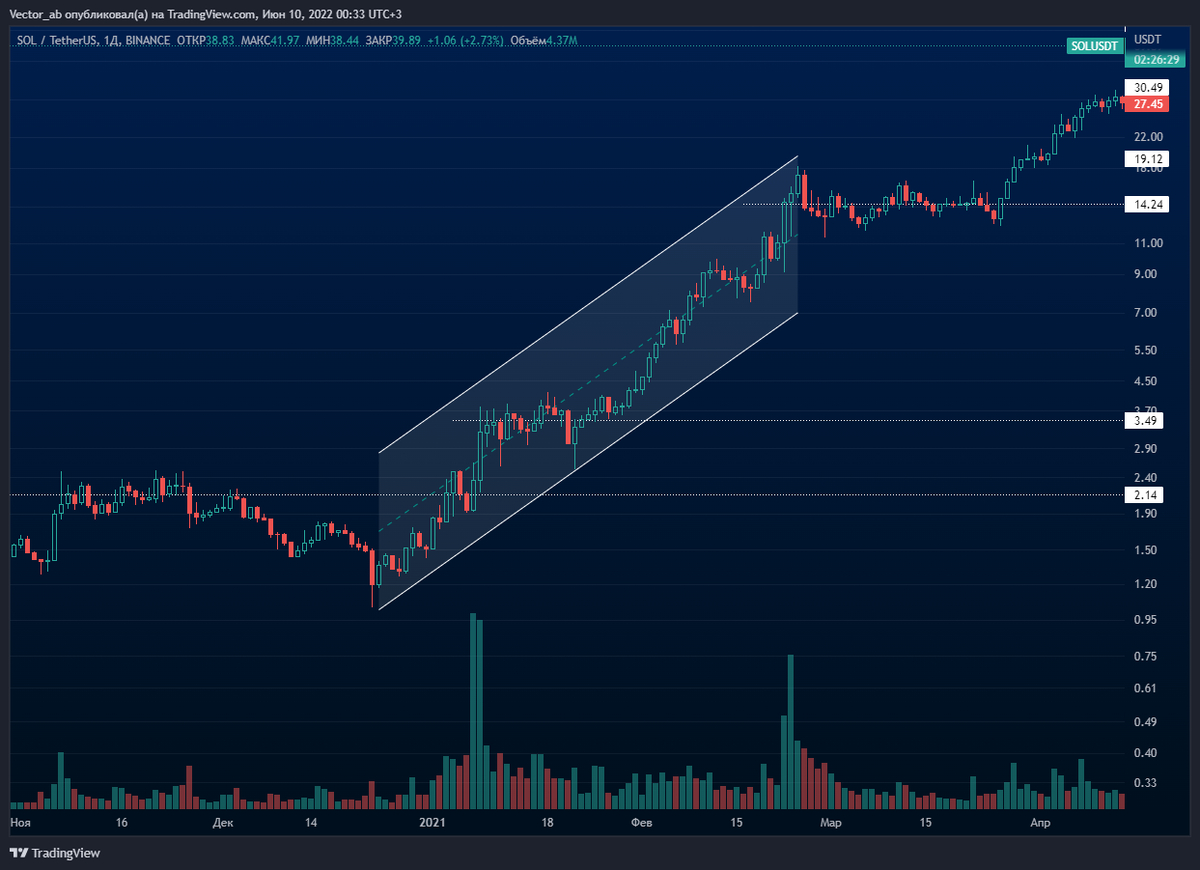1200x870 pixels.
Task: Click the TradingView logo at bottom left
Action: (55, 853)
